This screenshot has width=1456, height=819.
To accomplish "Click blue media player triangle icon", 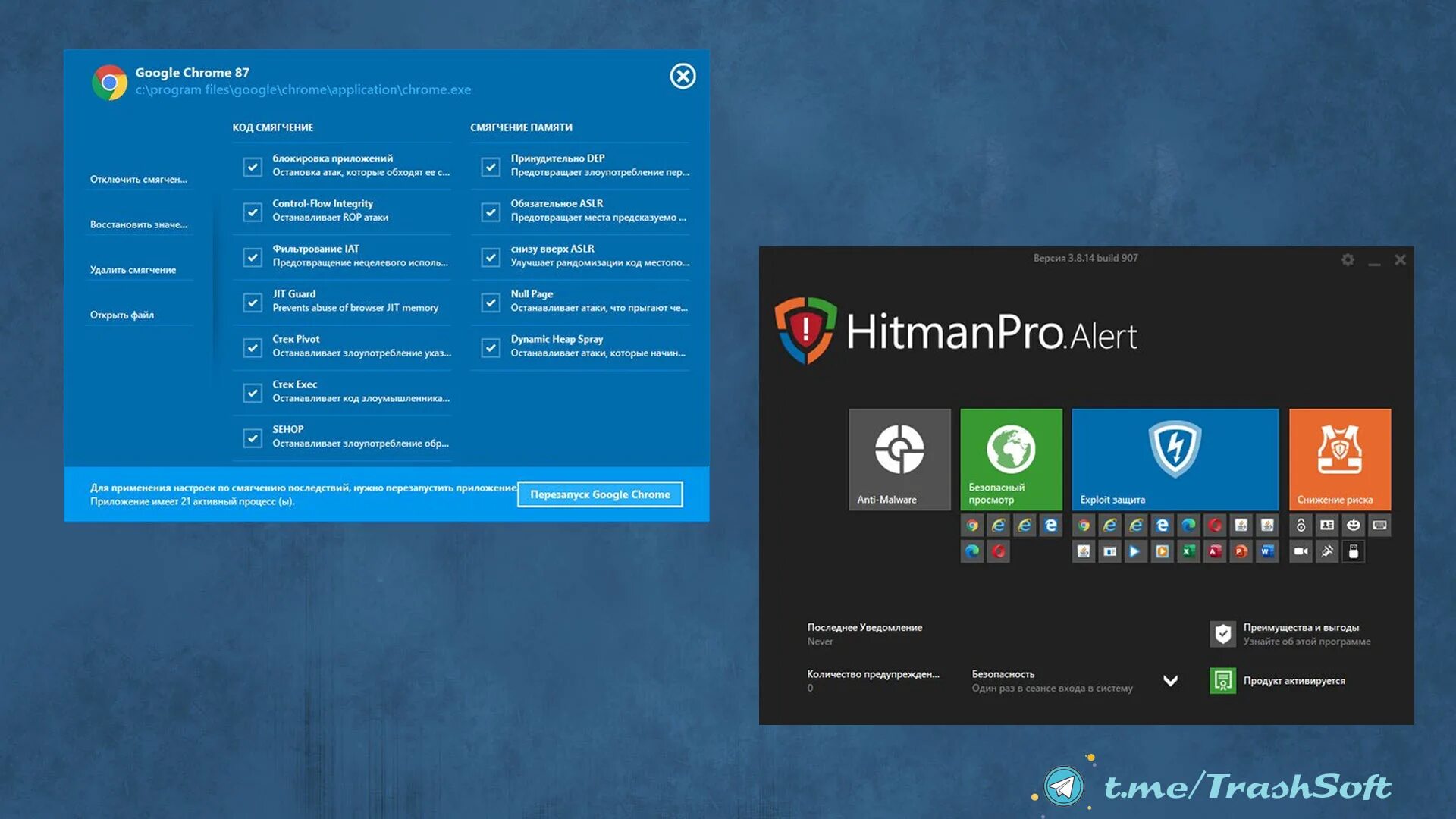I will pyautogui.click(x=1135, y=551).
